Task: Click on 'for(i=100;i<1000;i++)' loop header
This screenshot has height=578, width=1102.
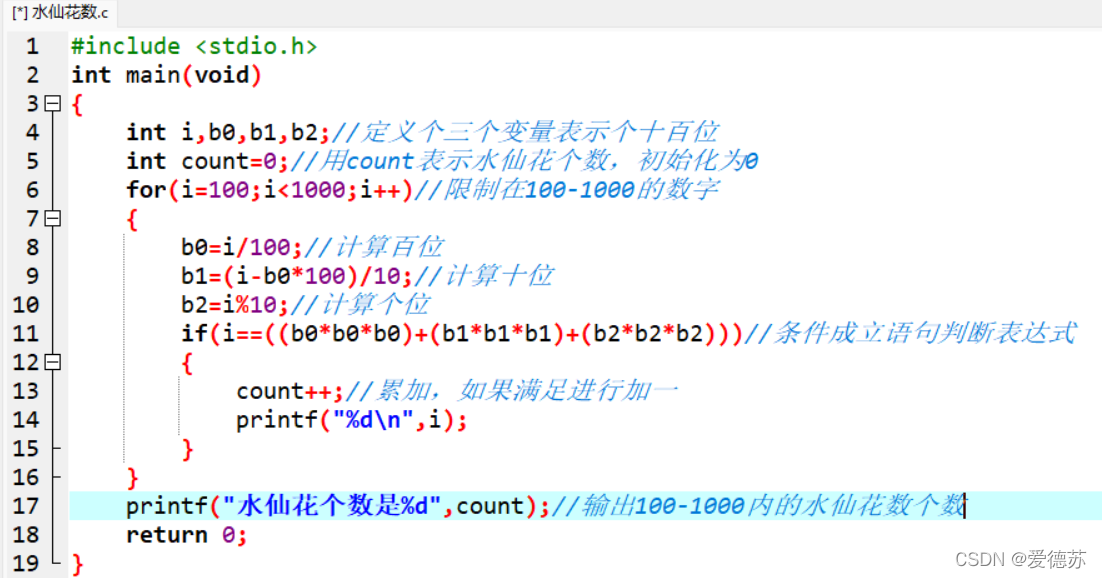Action: pyautogui.click(x=269, y=190)
